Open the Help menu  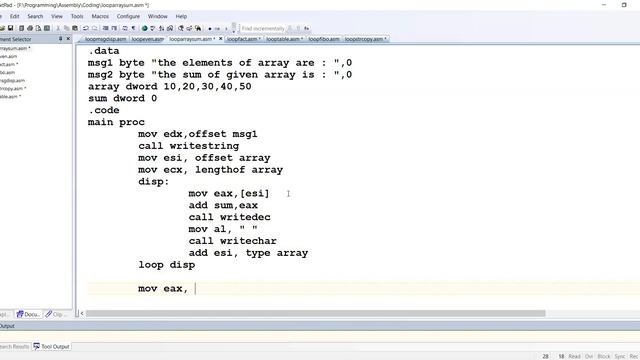coord(181,16)
